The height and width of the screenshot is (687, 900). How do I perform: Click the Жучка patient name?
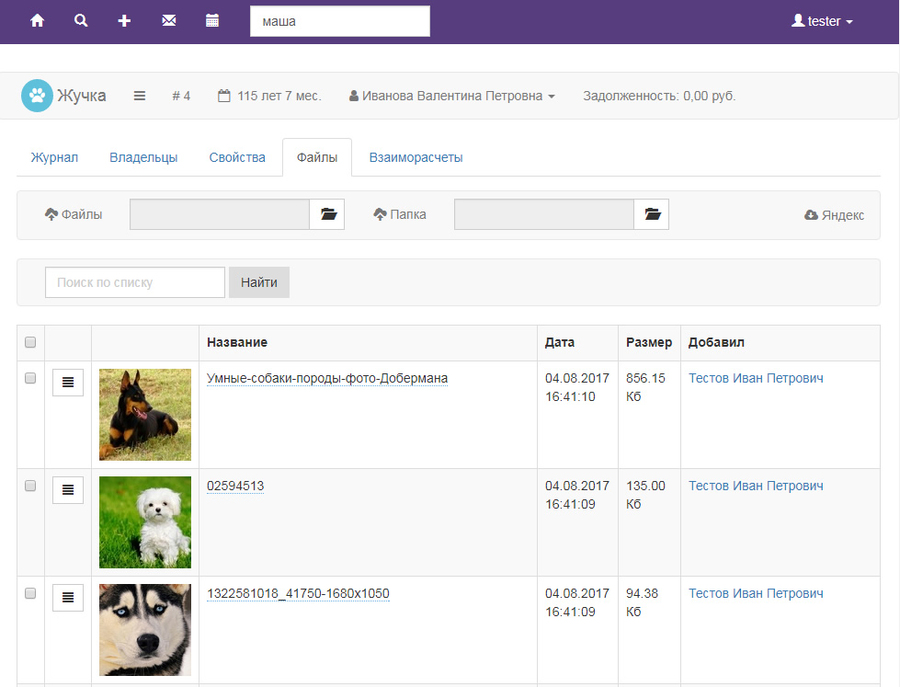point(82,95)
